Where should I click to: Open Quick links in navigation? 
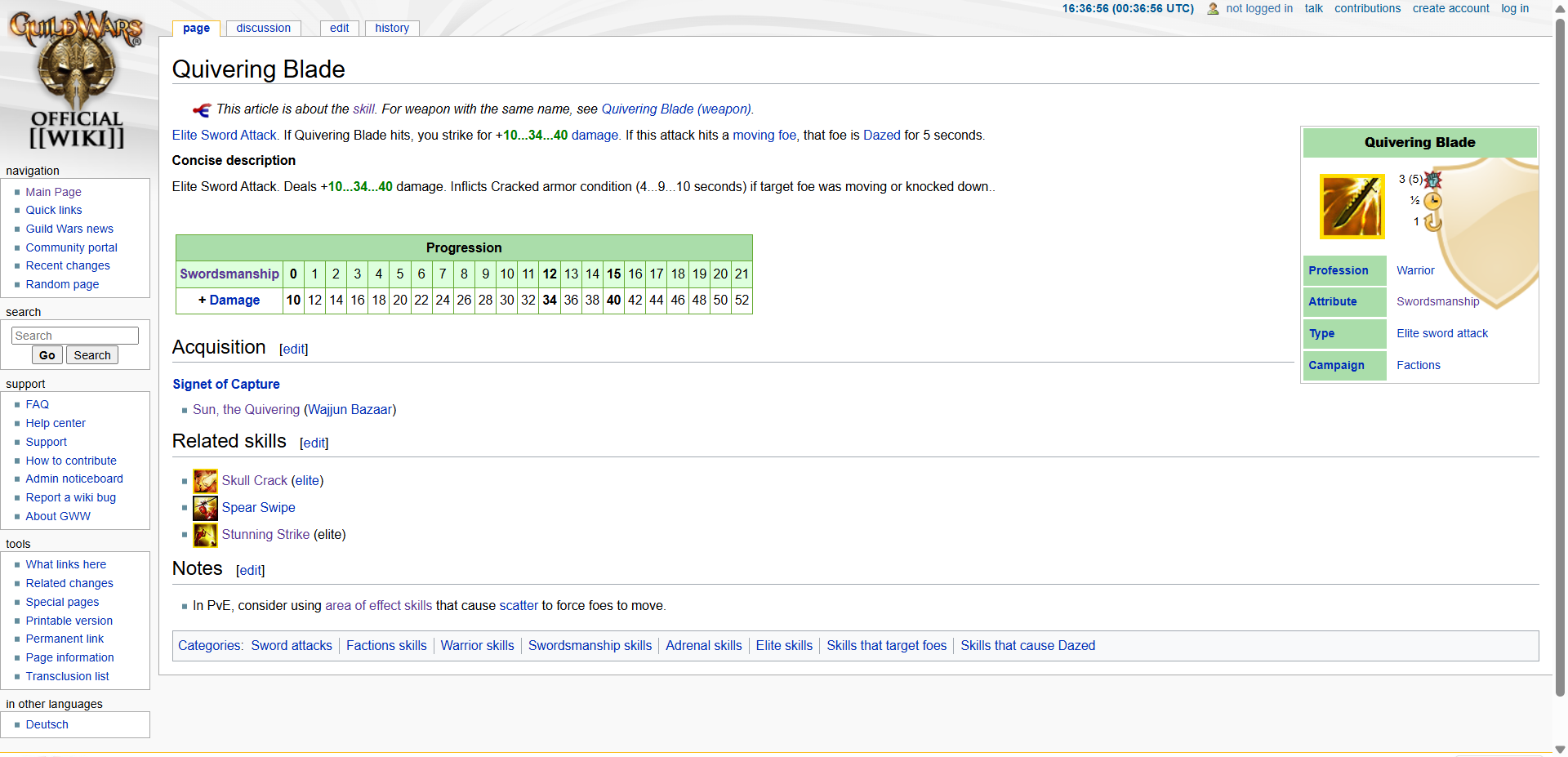coord(54,210)
